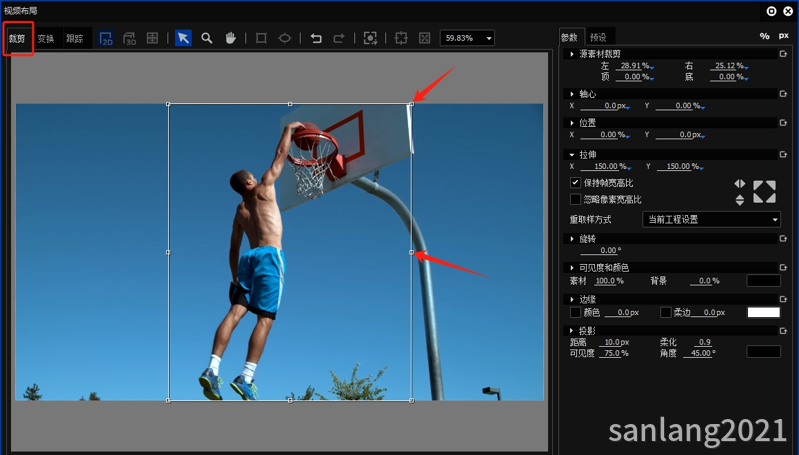This screenshot has height=455, width=799.
Task: Click the undo arrow icon
Action: pos(316,38)
